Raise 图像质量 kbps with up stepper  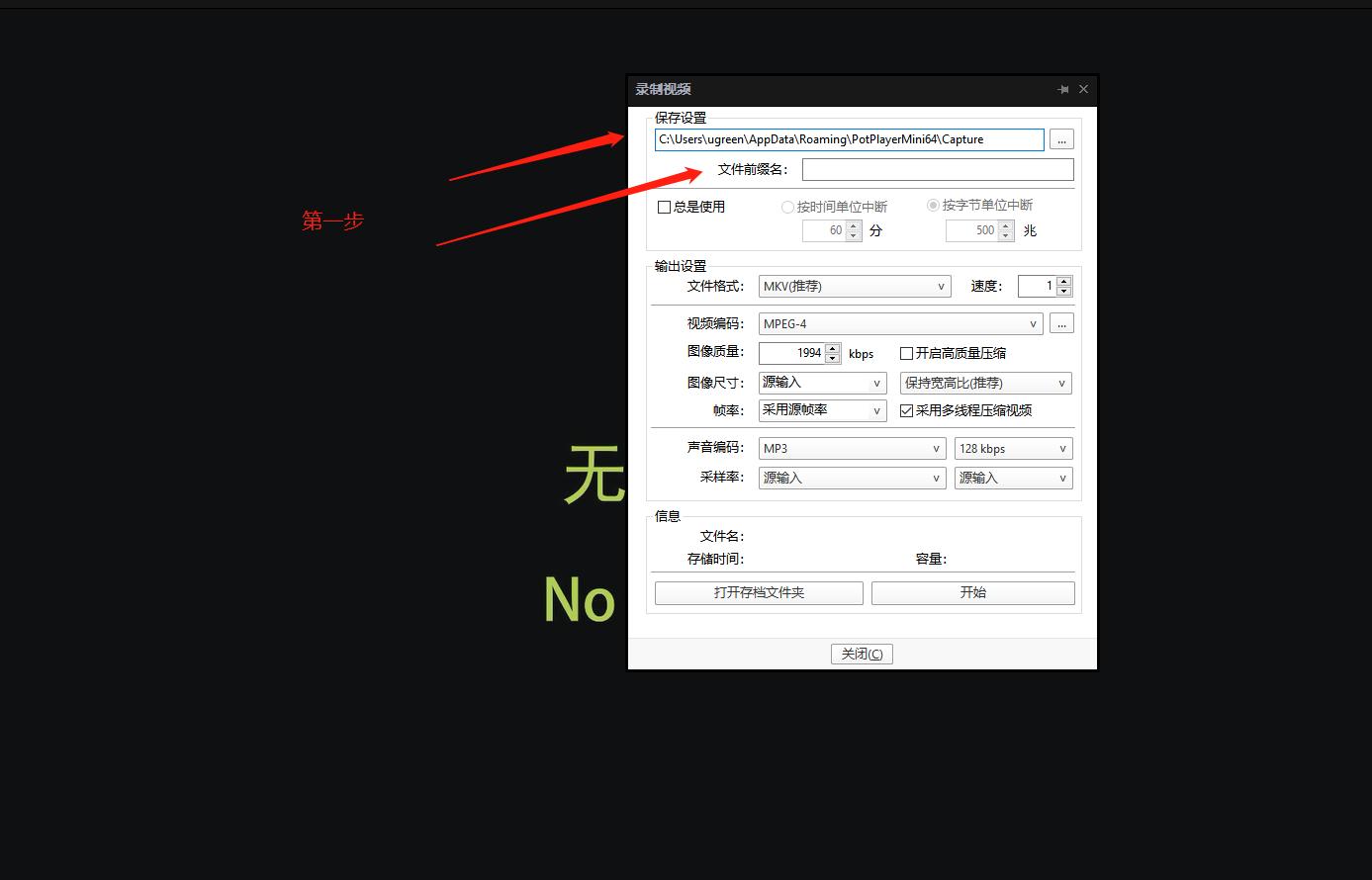831,348
